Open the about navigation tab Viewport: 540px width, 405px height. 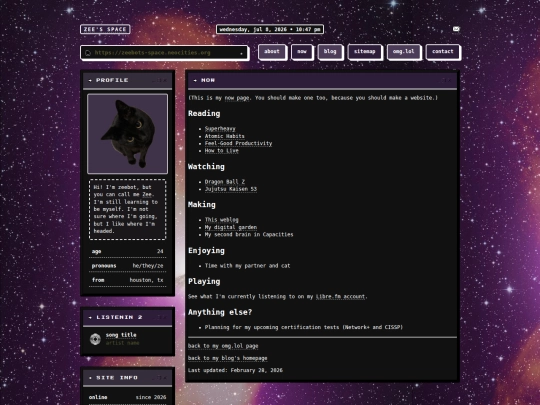272,52
